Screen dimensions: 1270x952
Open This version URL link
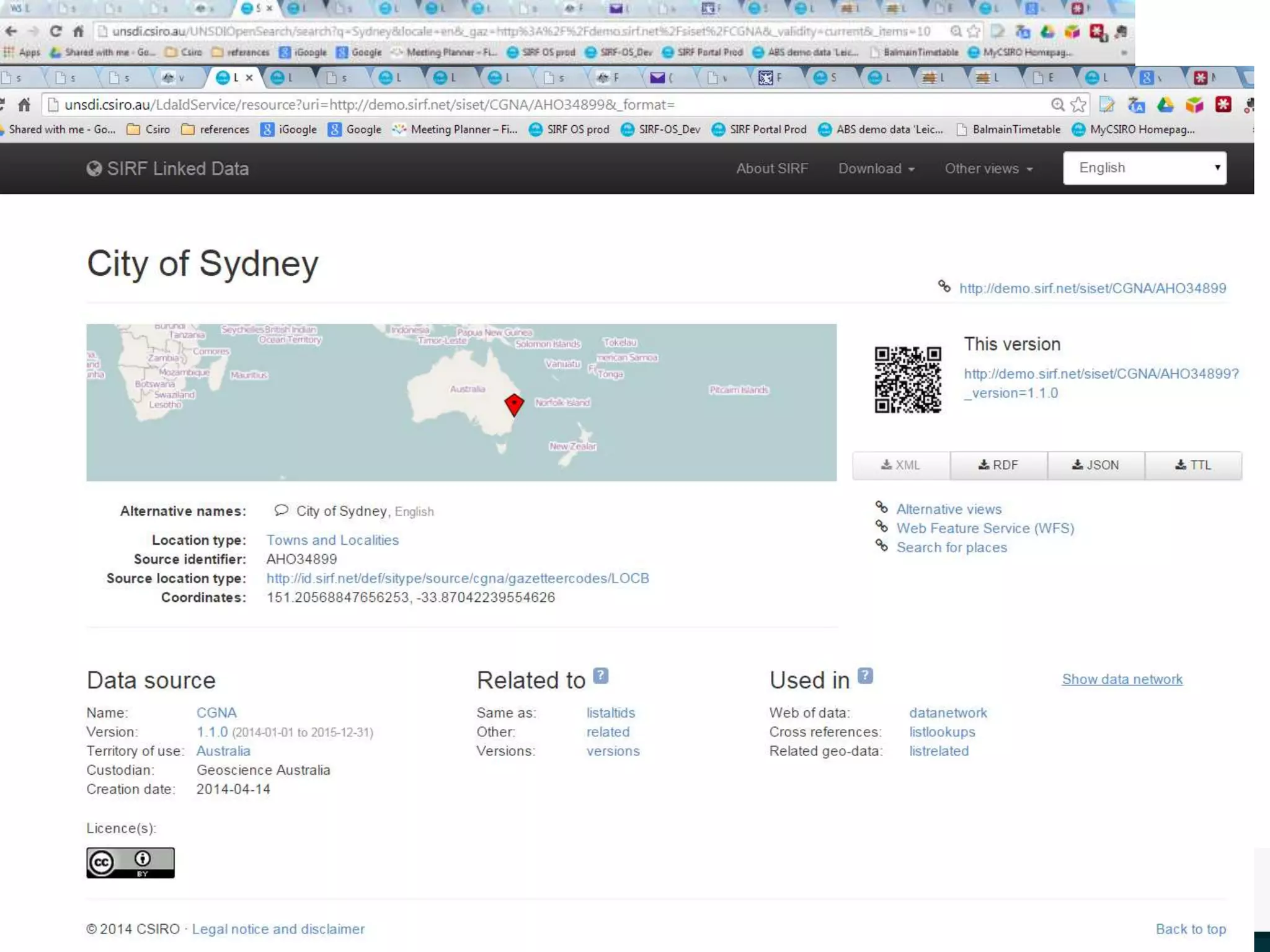[1101, 384]
